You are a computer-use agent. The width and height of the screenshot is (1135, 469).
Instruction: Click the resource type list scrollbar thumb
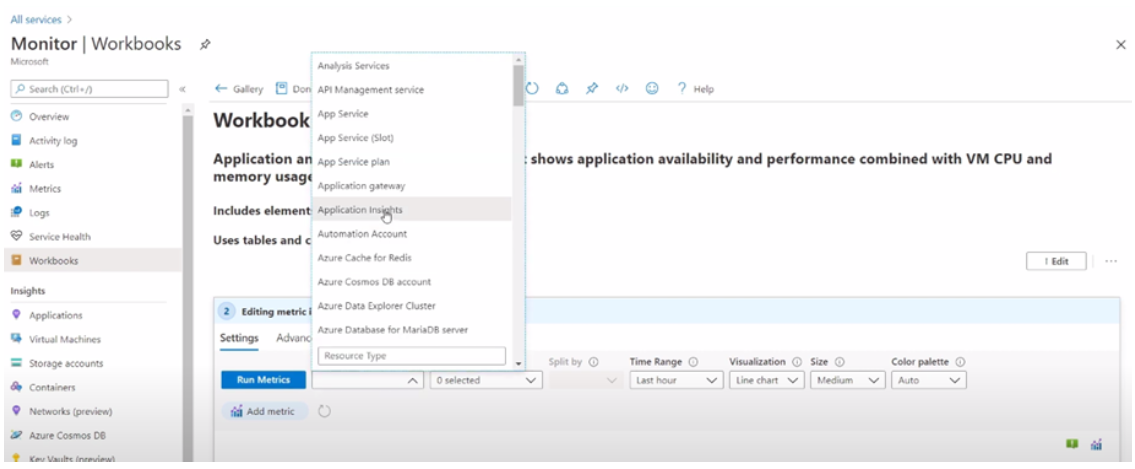point(518,85)
